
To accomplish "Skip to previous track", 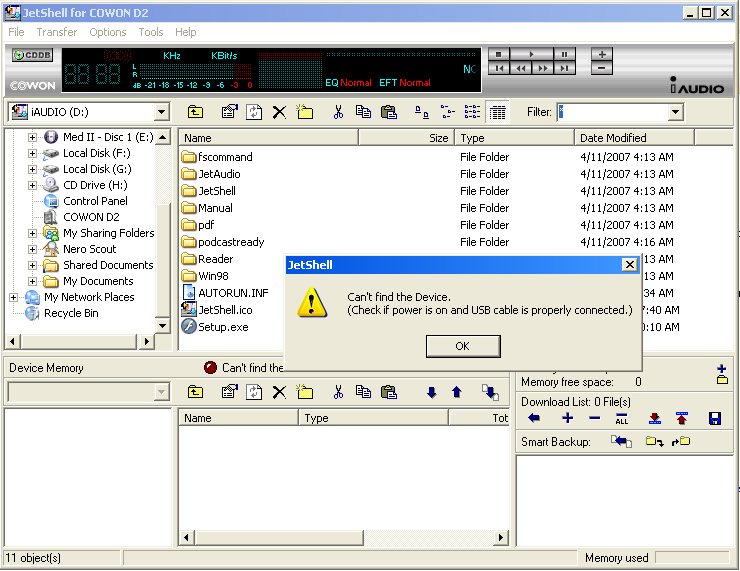I will pyautogui.click(x=499, y=68).
